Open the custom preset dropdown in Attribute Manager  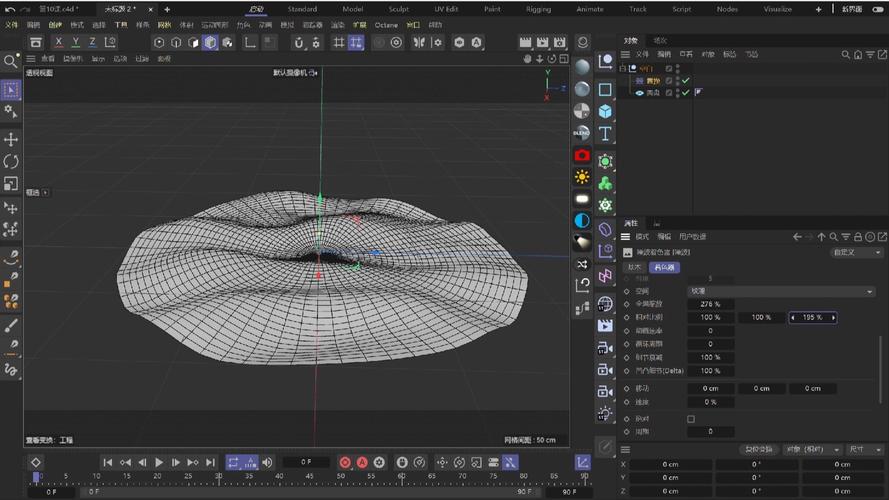(856, 252)
